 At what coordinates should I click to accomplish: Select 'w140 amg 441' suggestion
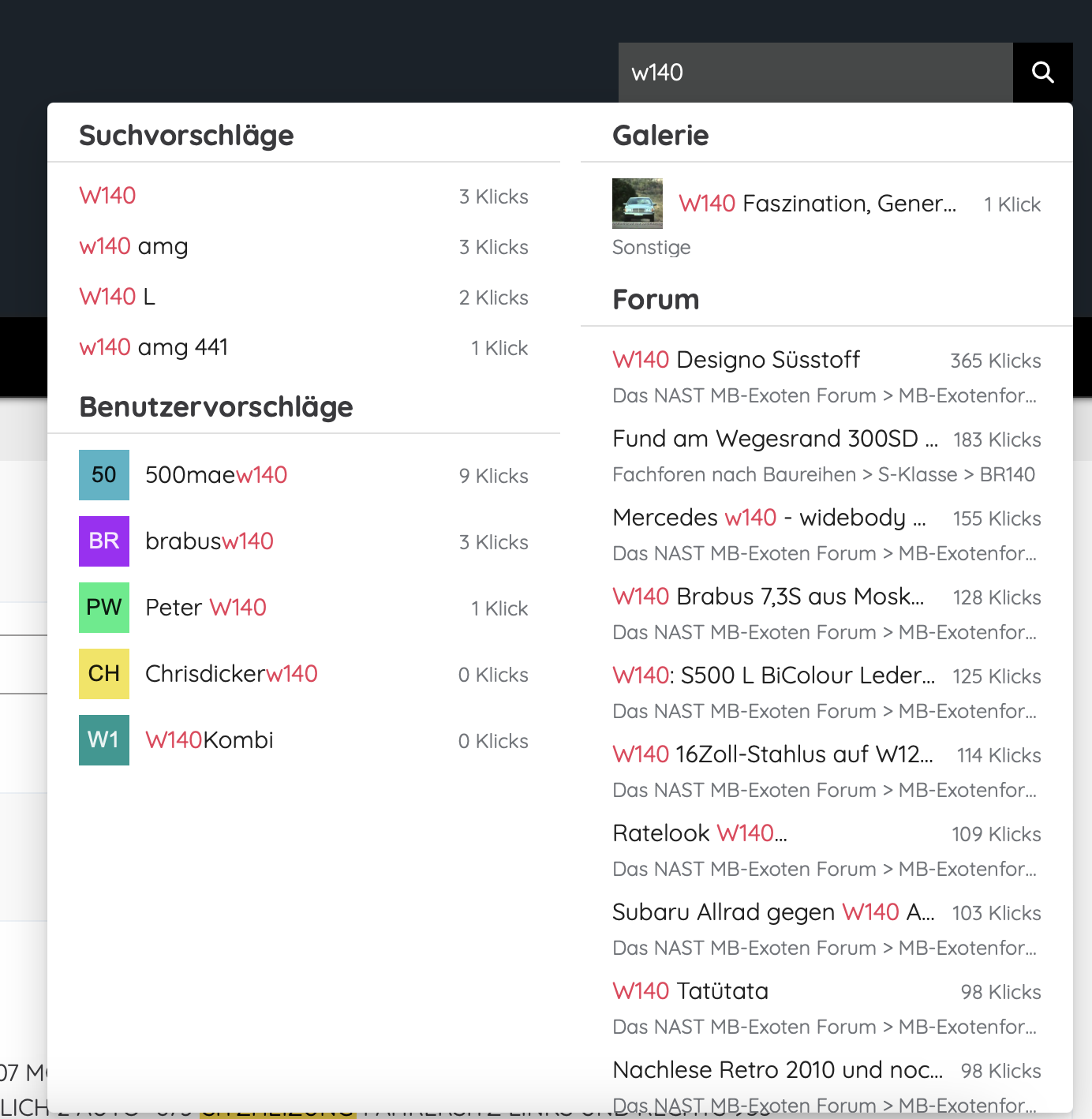point(154,347)
